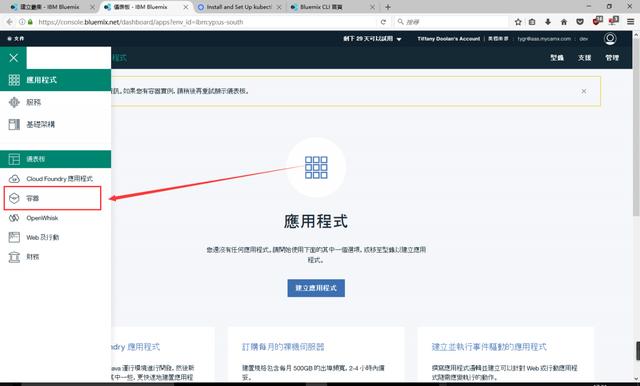Open a new browser tab
This screenshot has height=386, width=640.
[388, 7]
